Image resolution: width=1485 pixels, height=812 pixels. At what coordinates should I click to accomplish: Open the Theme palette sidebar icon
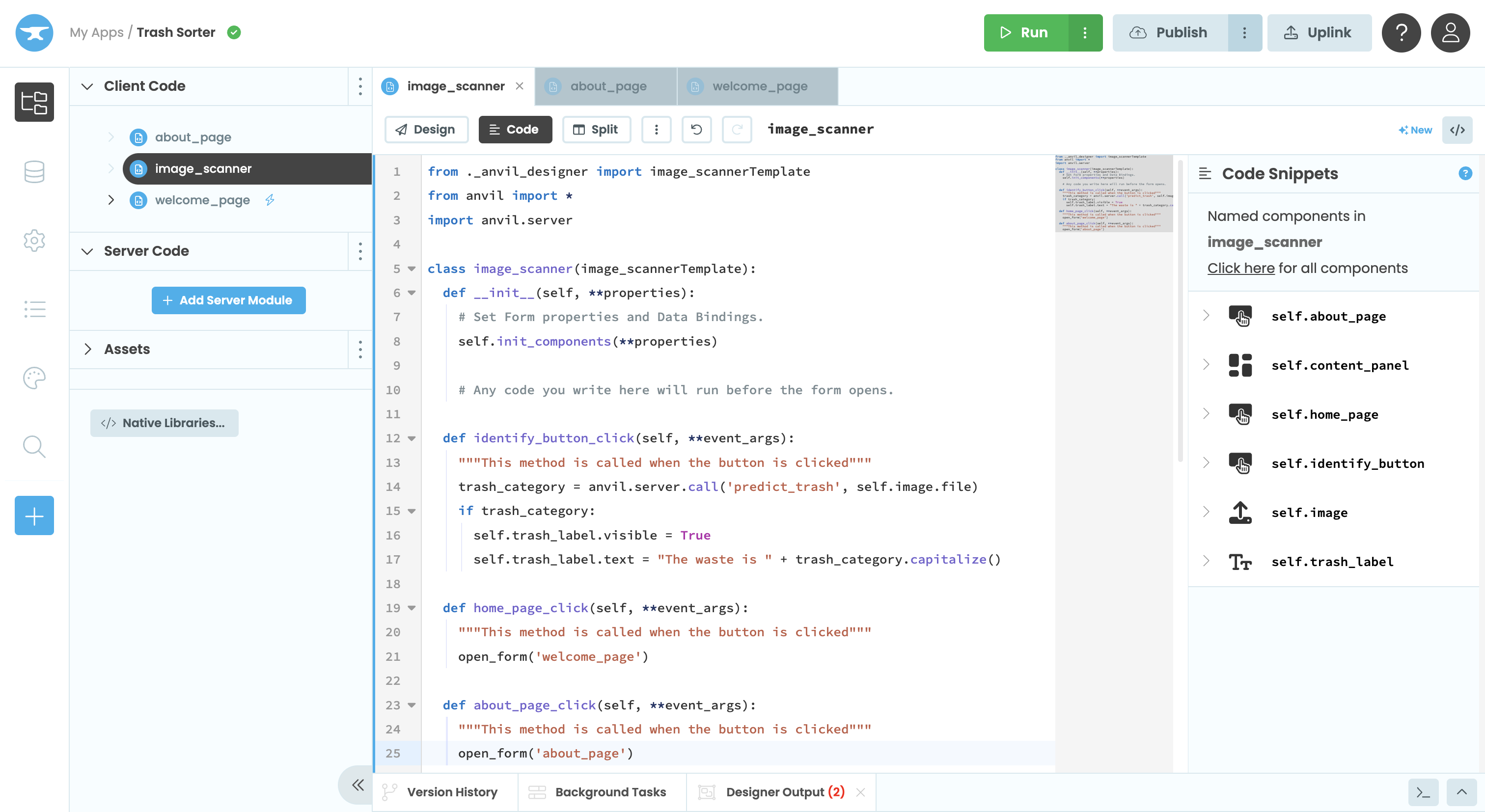coord(34,378)
